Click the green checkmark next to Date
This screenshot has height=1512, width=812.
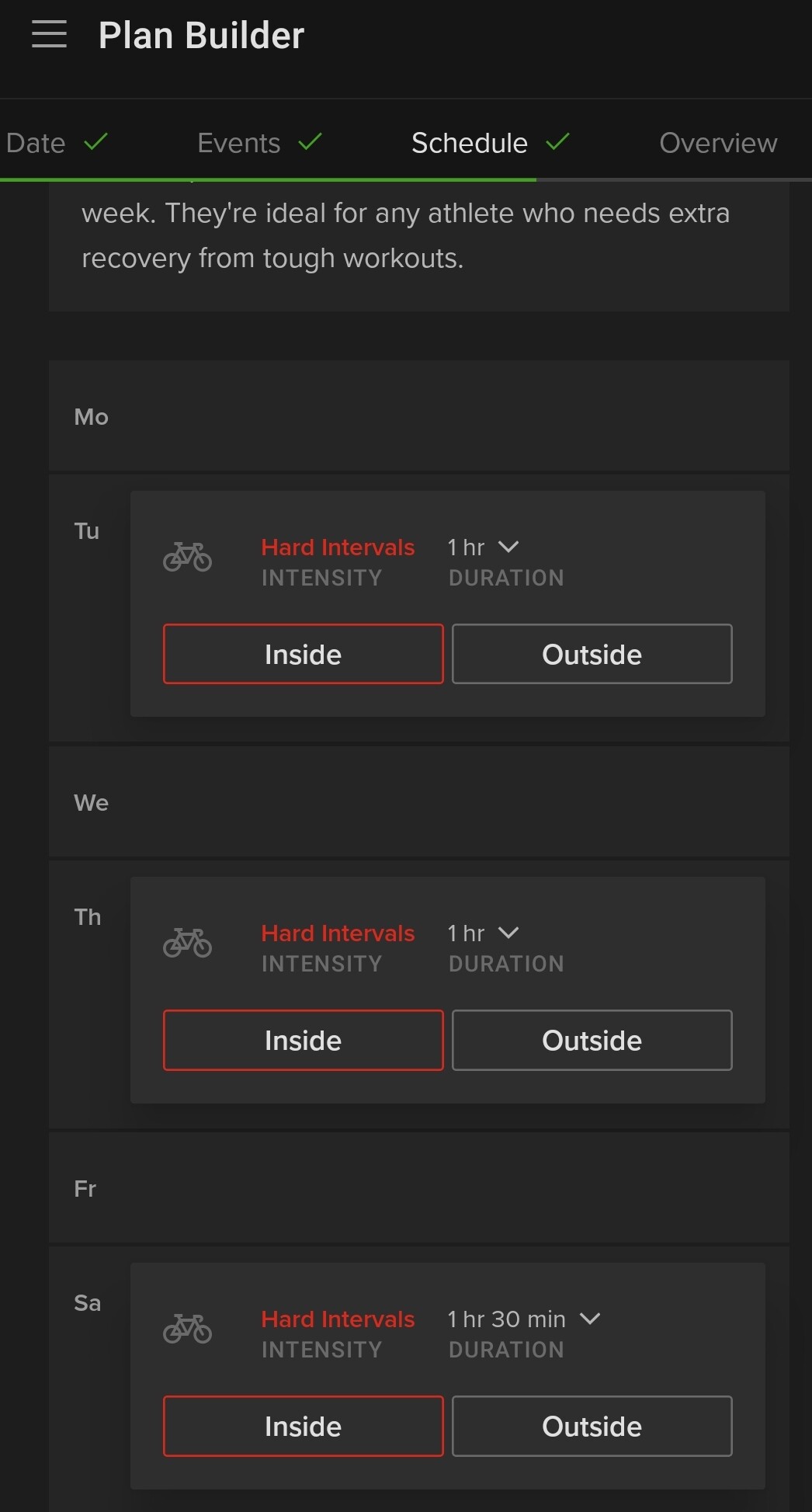[x=95, y=142]
